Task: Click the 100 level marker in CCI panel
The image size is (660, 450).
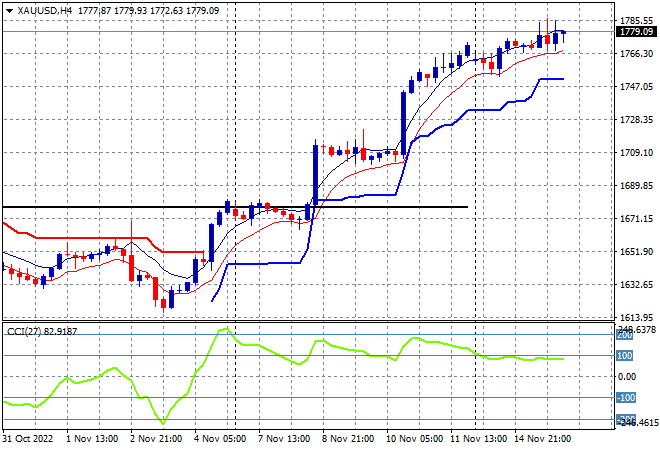Action: point(625,356)
